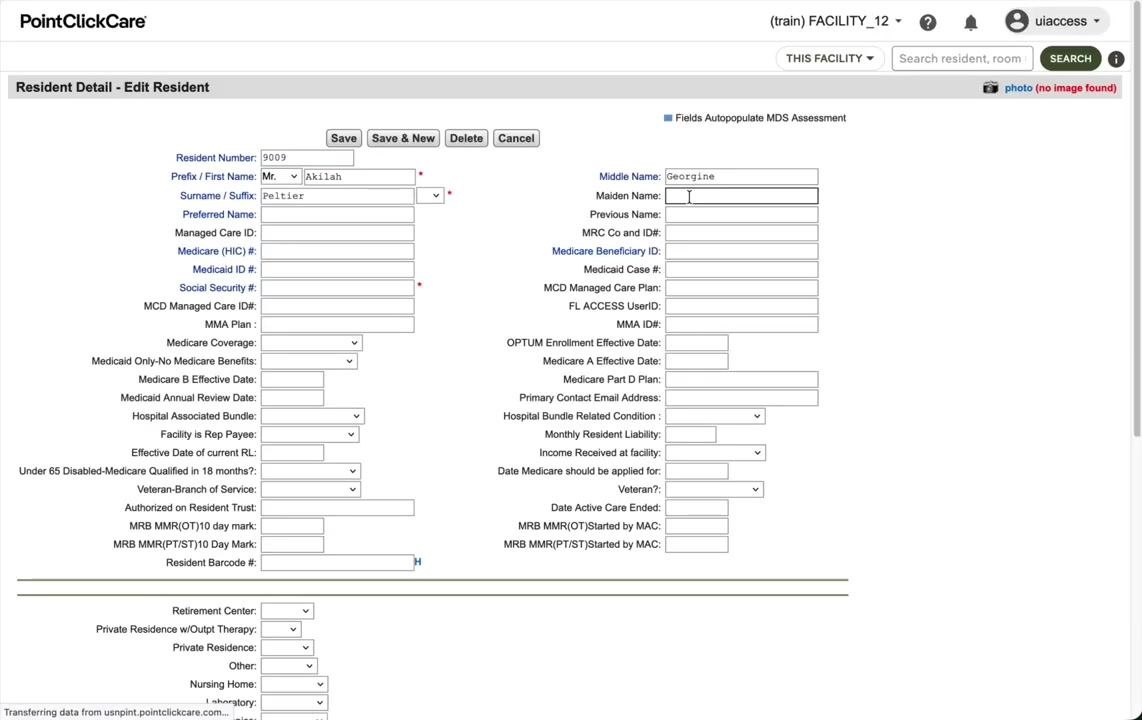Focus the Medicare Beneficiary ID field

pos(741,251)
